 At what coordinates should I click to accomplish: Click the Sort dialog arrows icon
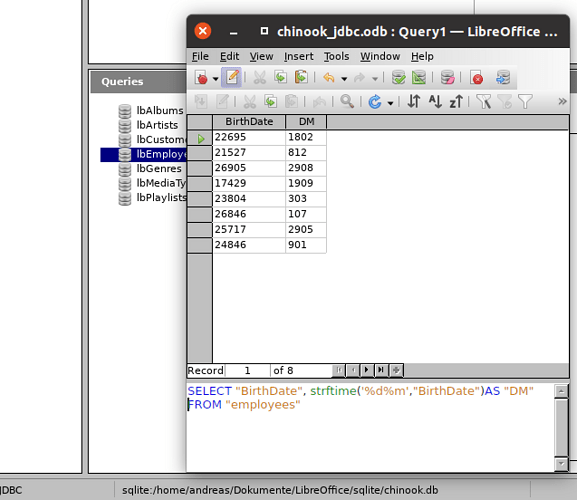pos(414,101)
